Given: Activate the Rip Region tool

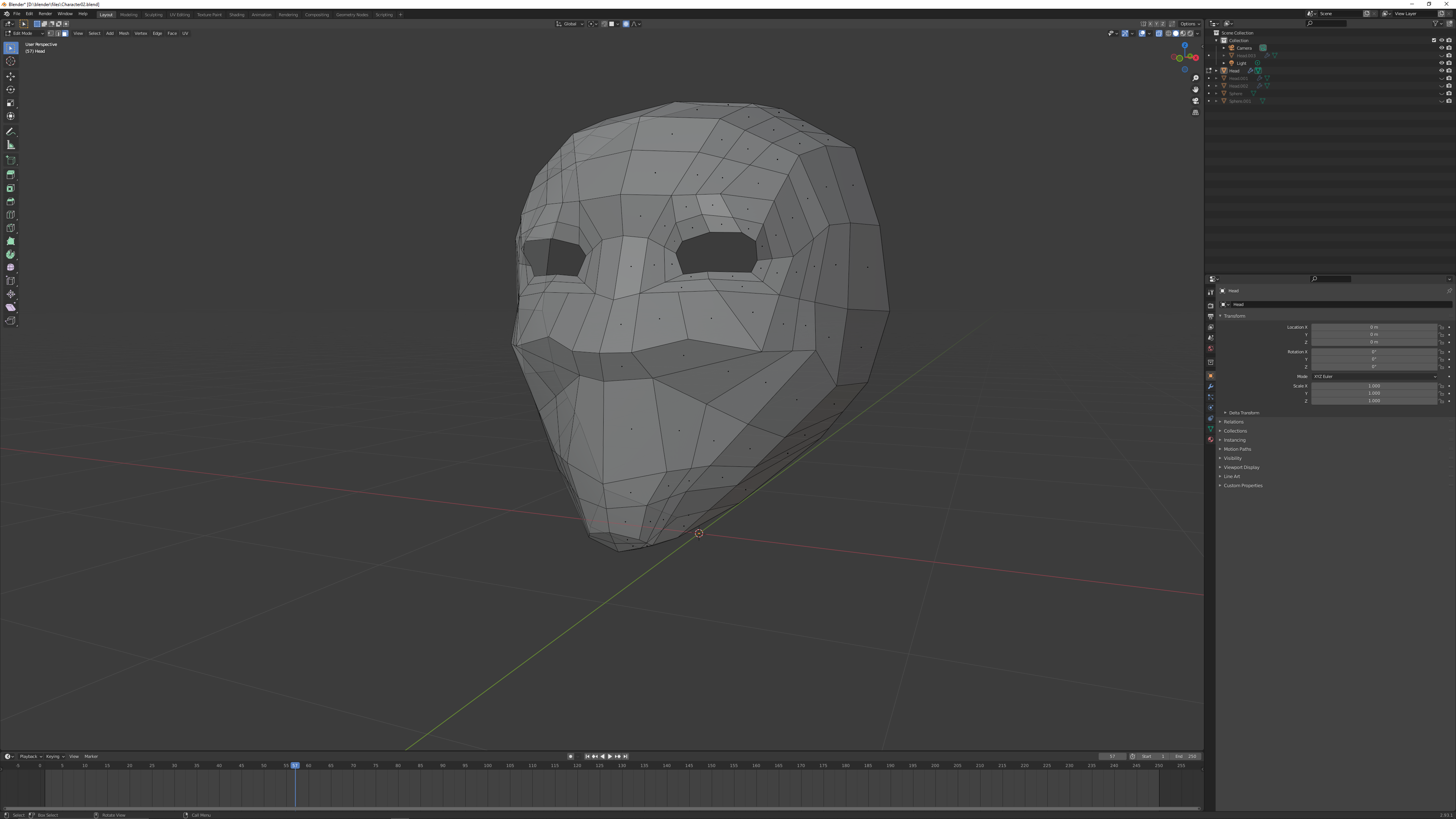Looking at the screenshot, I should tap(11, 320).
